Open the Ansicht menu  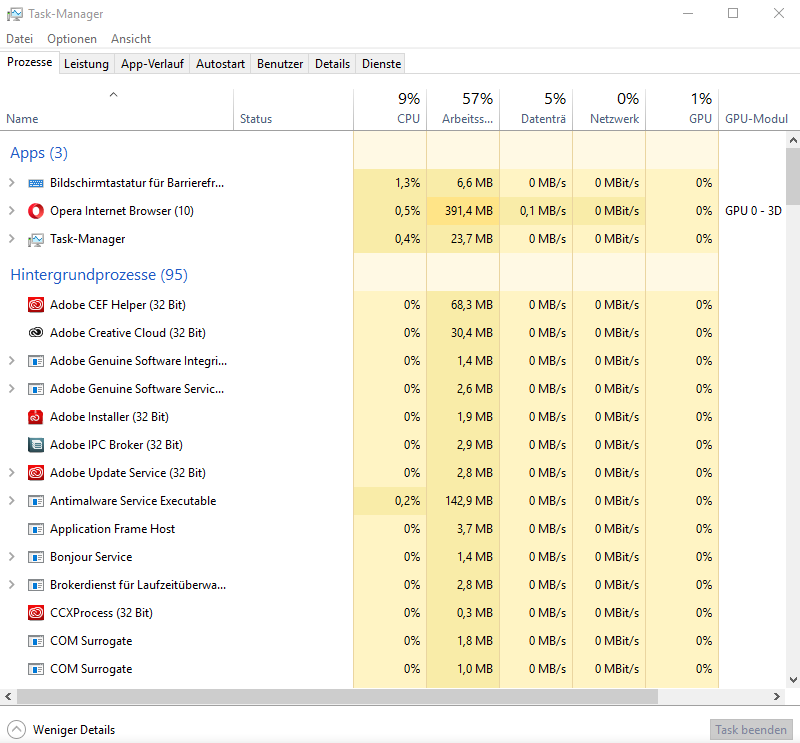[x=131, y=39]
